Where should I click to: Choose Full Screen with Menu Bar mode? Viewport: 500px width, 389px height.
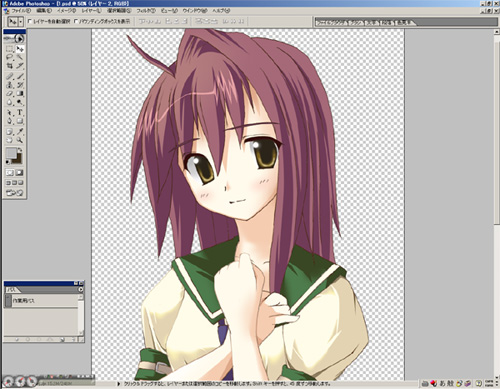[x=15, y=183]
